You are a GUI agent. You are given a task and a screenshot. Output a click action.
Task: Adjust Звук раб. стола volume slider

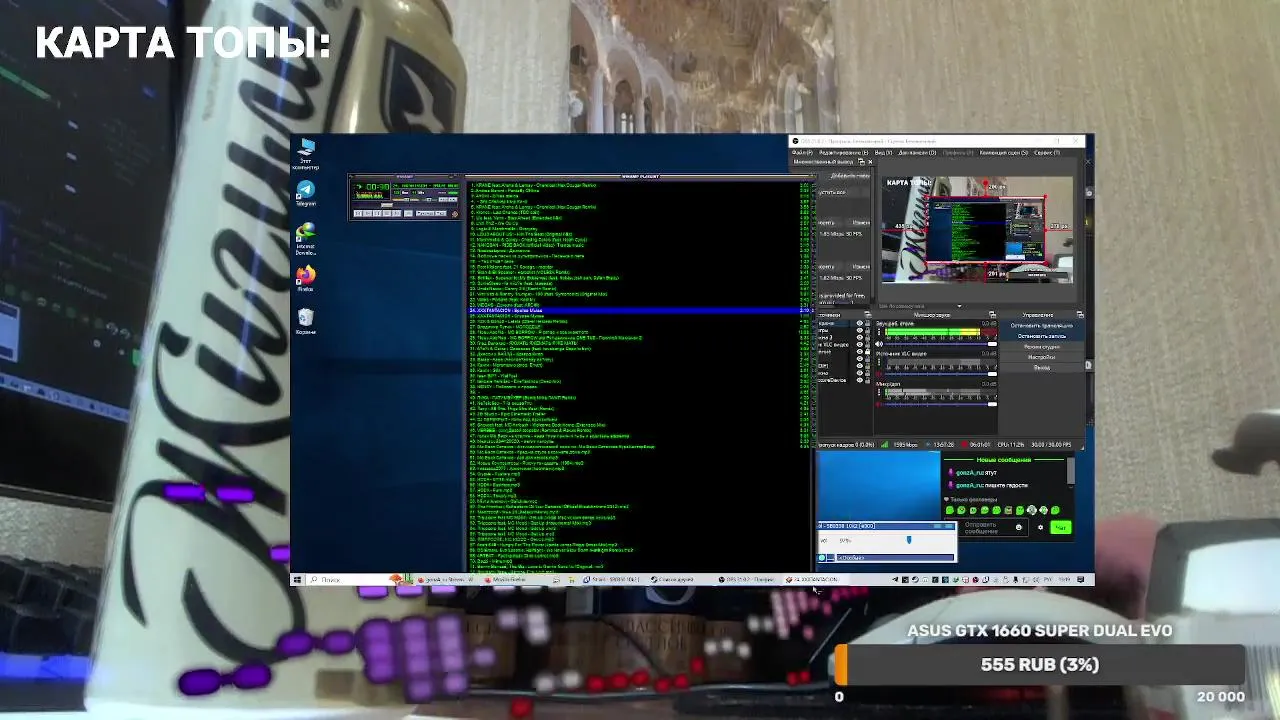coord(940,344)
